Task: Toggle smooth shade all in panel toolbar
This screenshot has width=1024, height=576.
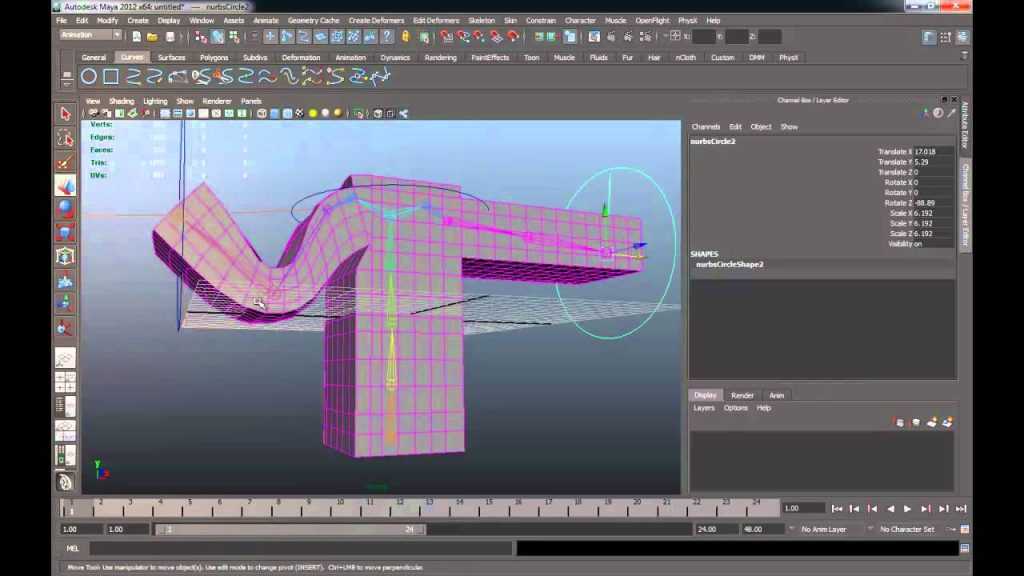Action: tap(274, 114)
